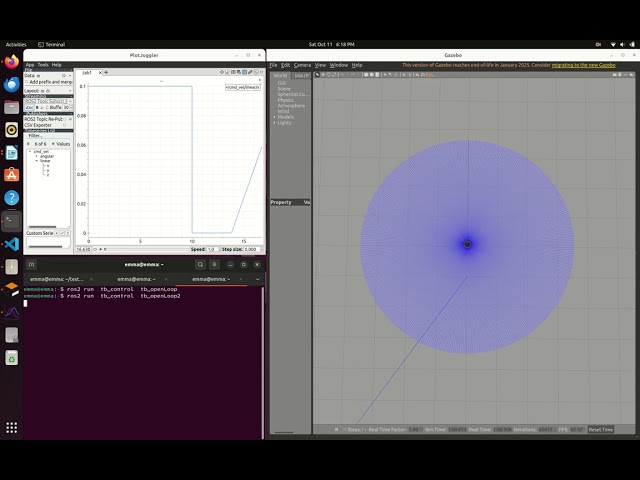Insert a Sphere shape from Gazebo toolbar
The width and height of the screenshot is (640, 480).
pyautogui.click(x=372, y=75)
